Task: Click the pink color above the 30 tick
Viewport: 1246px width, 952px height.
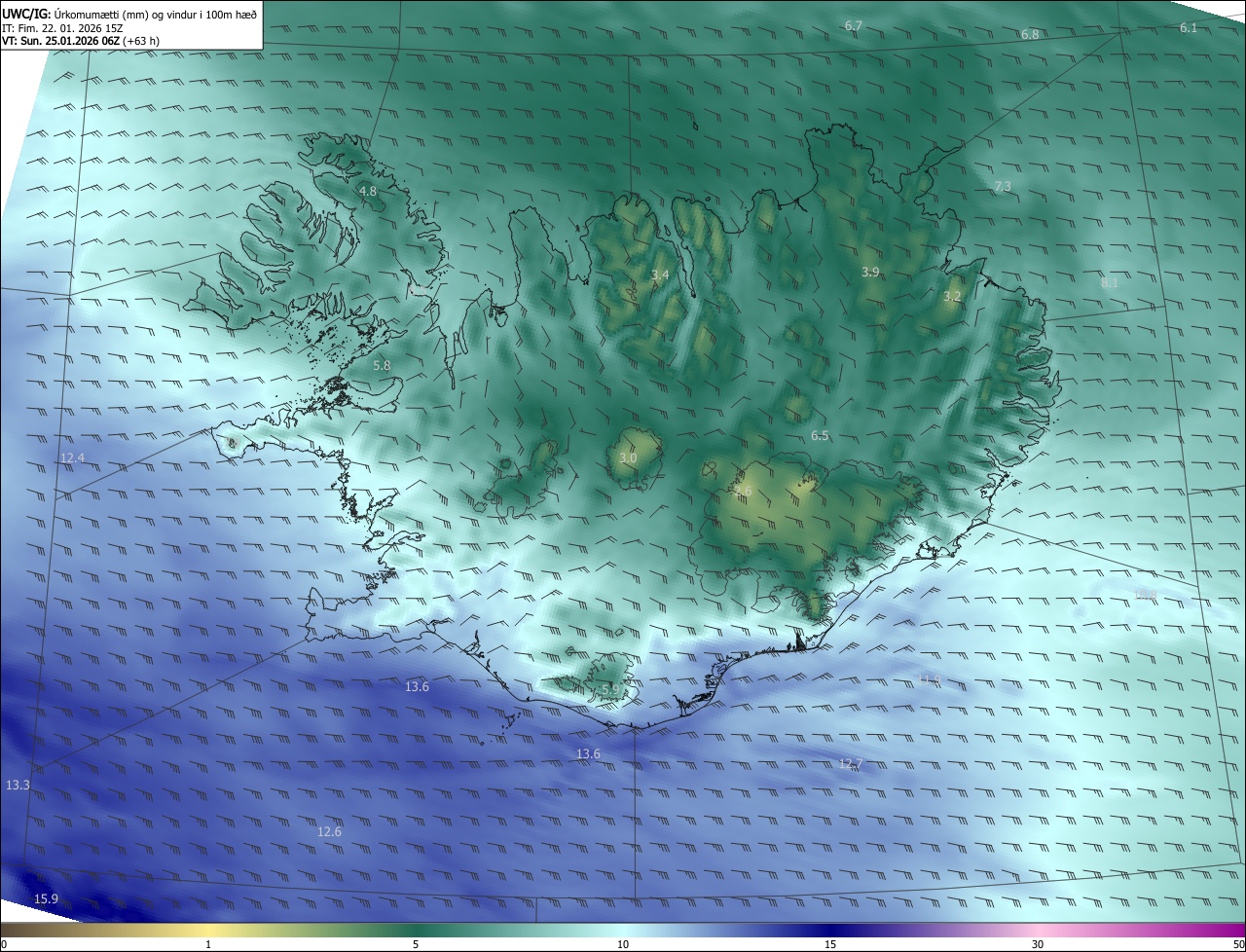Action: pos(1038,931)
